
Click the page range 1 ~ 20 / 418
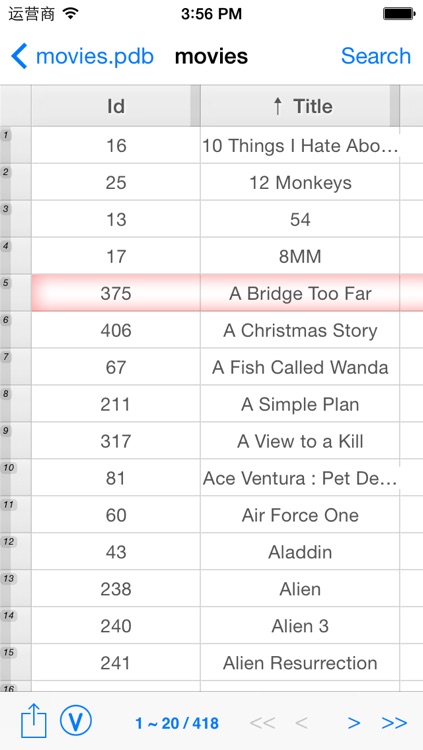pos(177,723)
